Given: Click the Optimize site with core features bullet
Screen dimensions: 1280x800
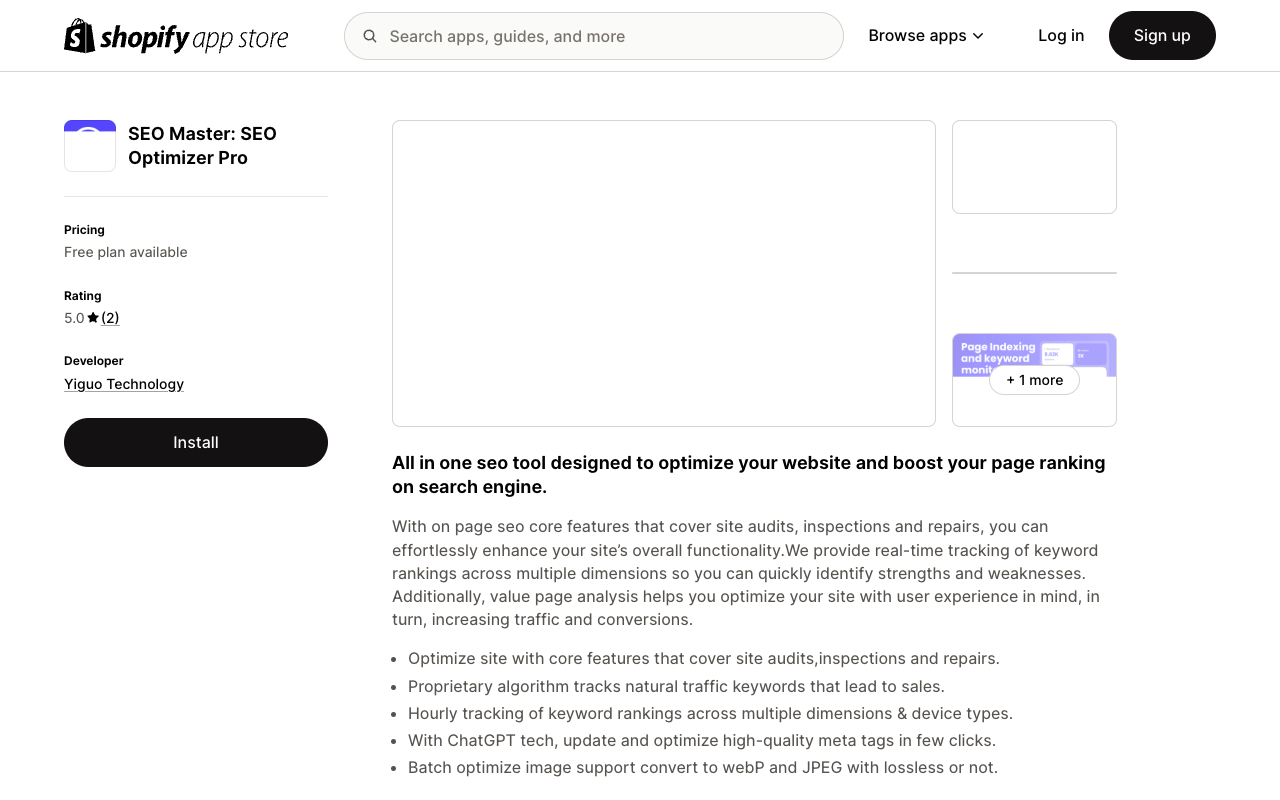Looking at the screenshot, I should coord(704,659).
